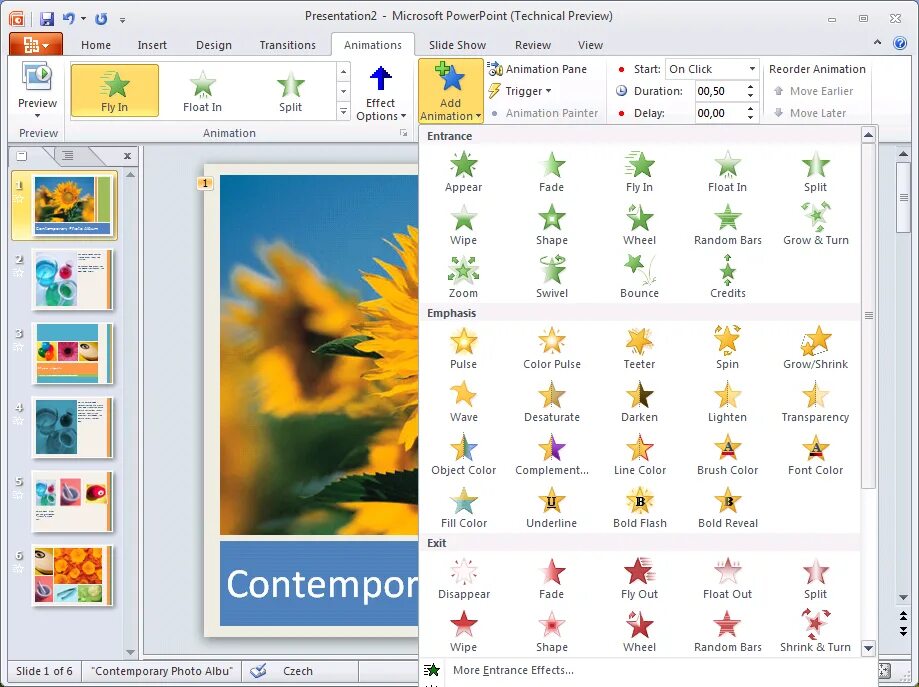This screenshot has width=919, height=687.
Task: Select the Credits entrance animation
Action: point(727,278)
